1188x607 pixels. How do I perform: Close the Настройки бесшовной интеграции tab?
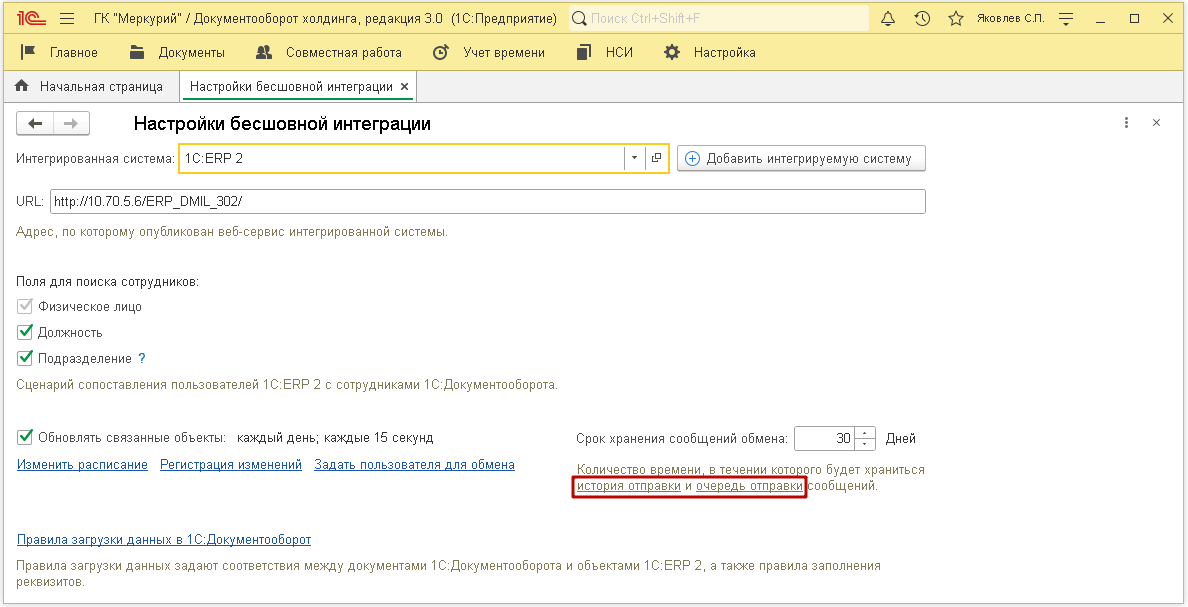[405, 86]
